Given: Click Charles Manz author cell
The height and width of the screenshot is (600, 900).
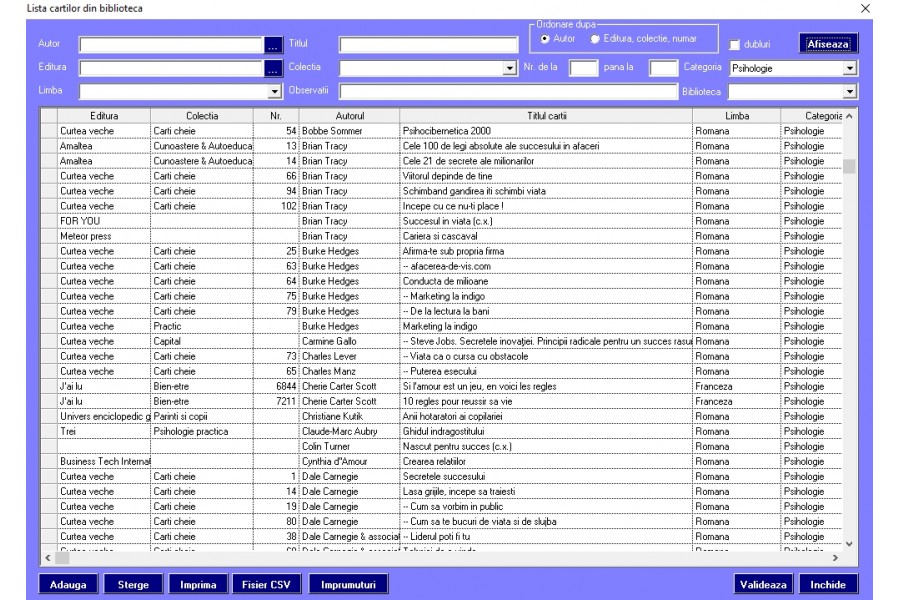Looking at the screenshot, I should coord(349,371).
